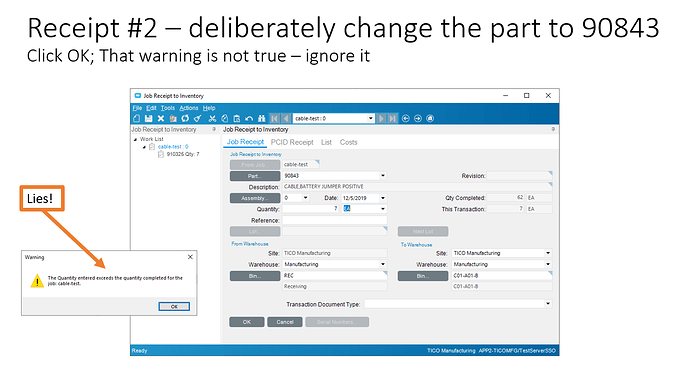Open To Warehouse Site TICO Manufacturing dropdown

click(548, 253)
